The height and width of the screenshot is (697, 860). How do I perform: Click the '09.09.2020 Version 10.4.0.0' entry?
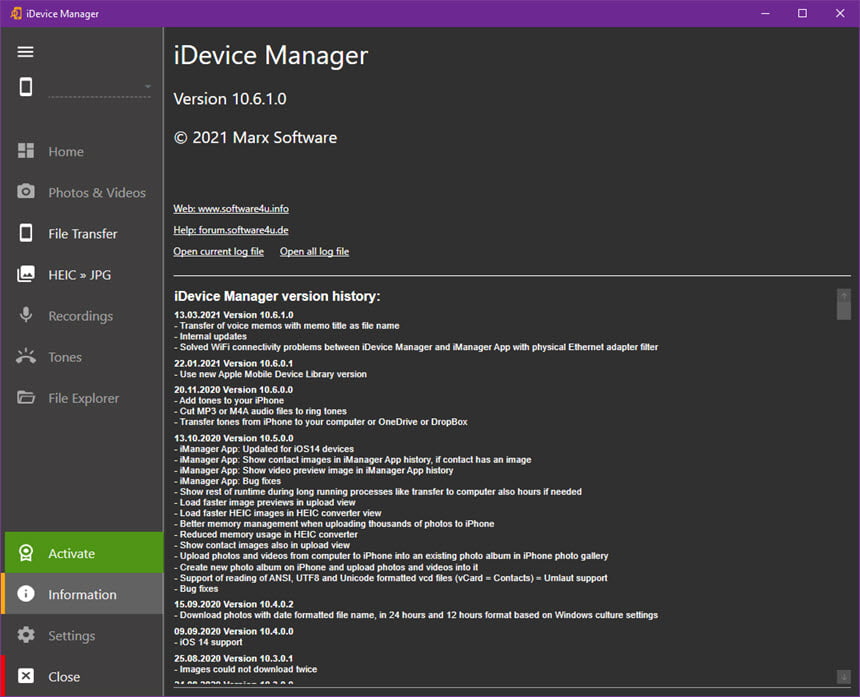click(x=234, y=631)
